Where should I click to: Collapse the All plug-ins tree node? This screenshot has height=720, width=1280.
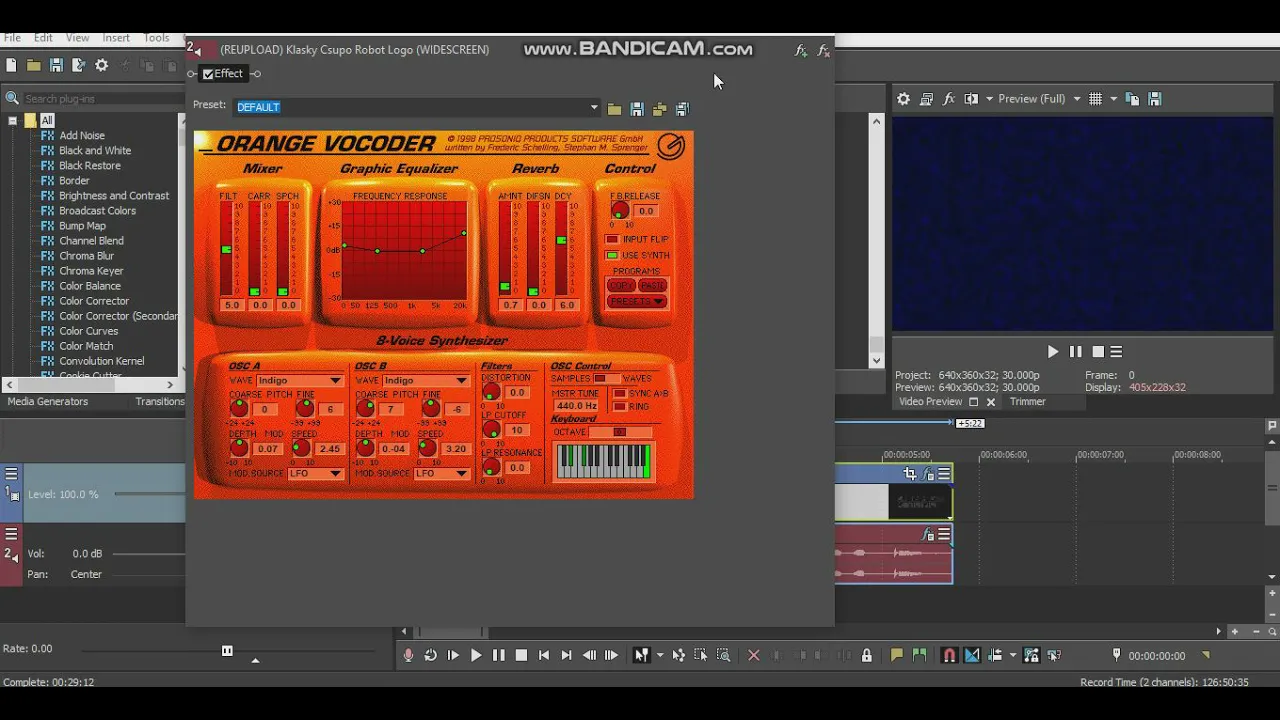[x=13, y=121]
